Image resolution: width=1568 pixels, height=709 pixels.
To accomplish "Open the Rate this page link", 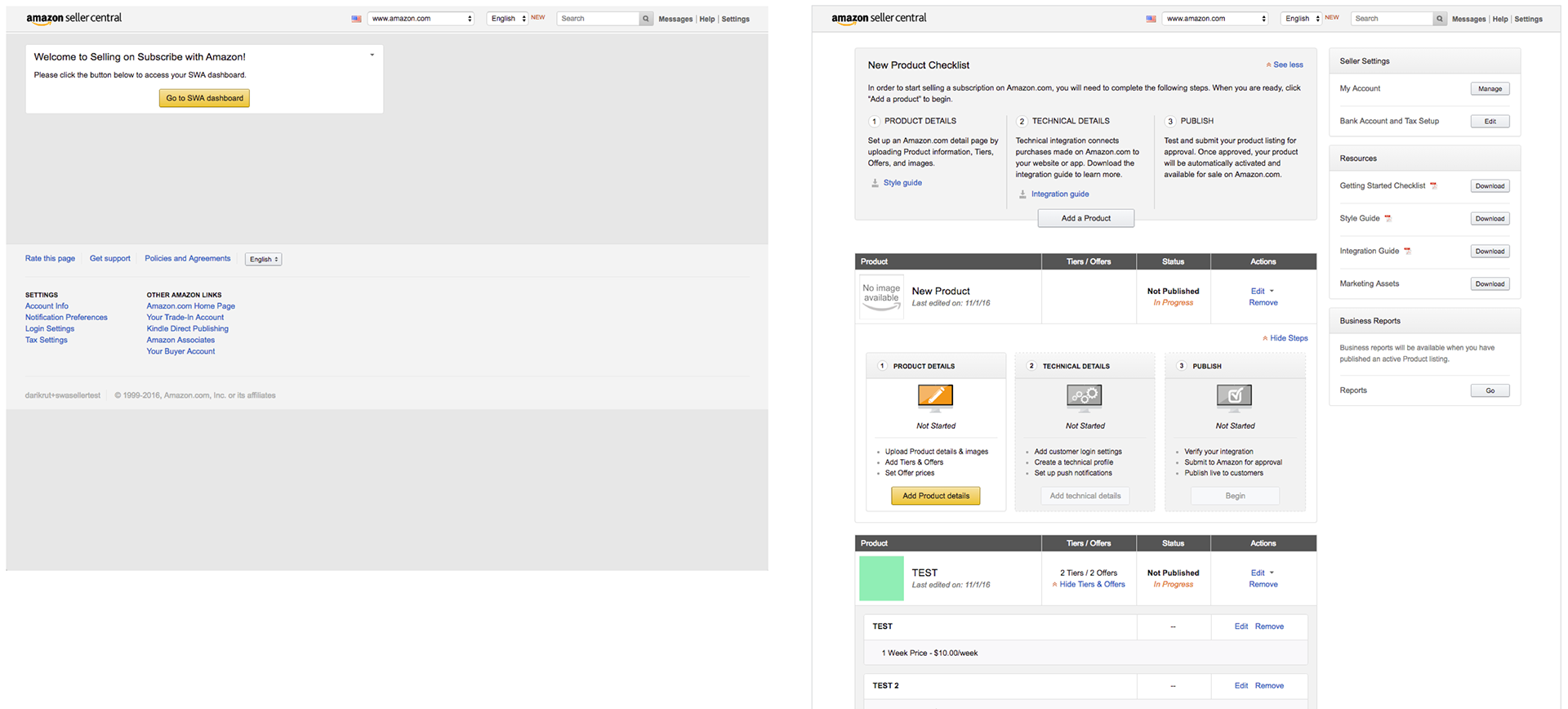I will (x=50, y=259).
